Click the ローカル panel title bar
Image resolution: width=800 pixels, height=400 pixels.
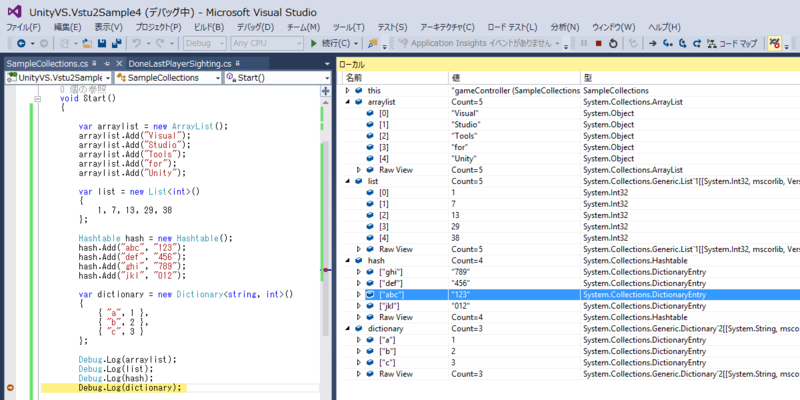[568, 65]
